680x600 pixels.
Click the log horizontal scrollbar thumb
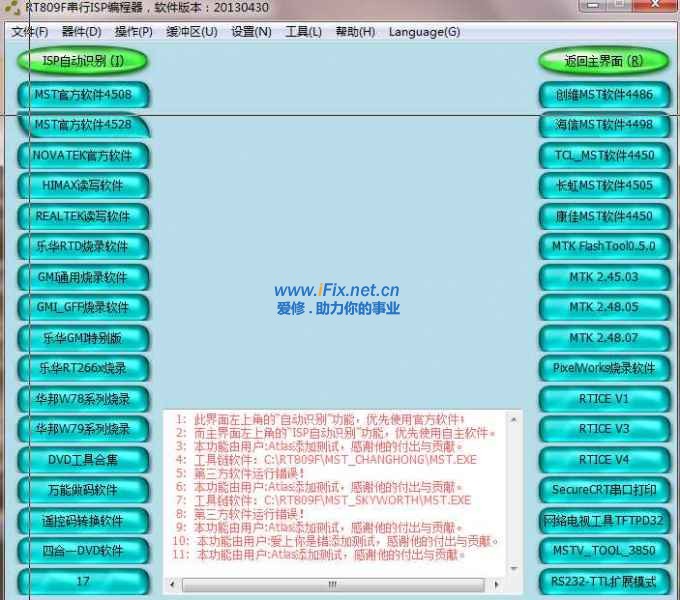[x=333, y=584]
